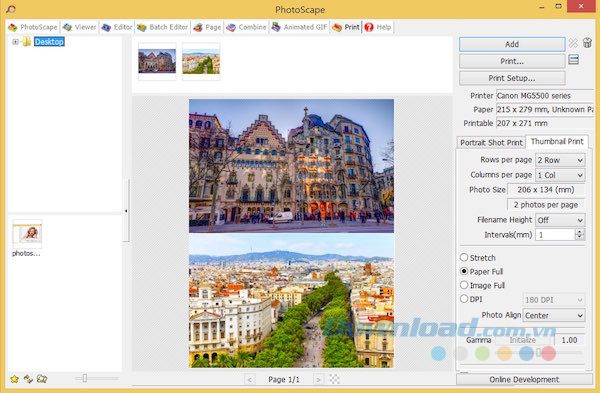Screen dimensions: 600x393
Task: Open the Animated GIF tab
Action: coord(299,27)
